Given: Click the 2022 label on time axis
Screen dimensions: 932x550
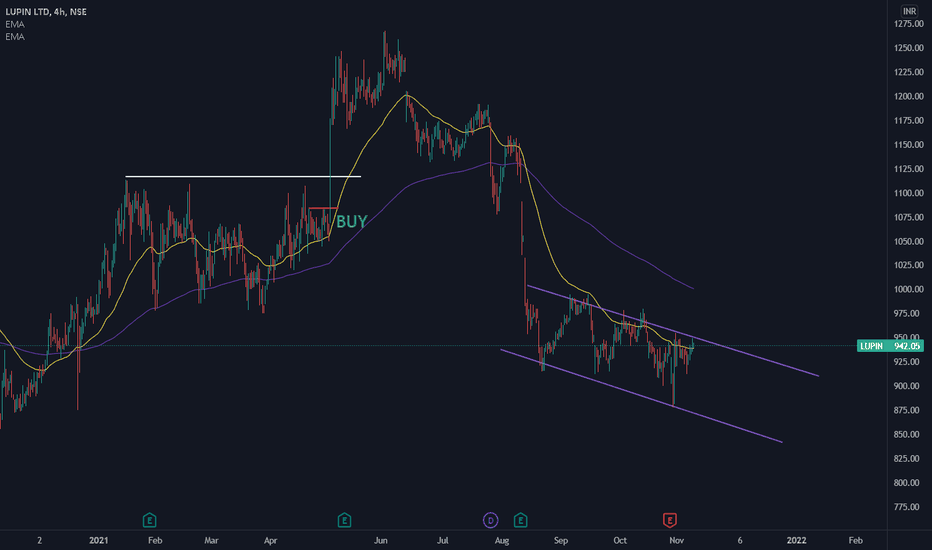Looking at the screenshot, I should click(796, 540).
